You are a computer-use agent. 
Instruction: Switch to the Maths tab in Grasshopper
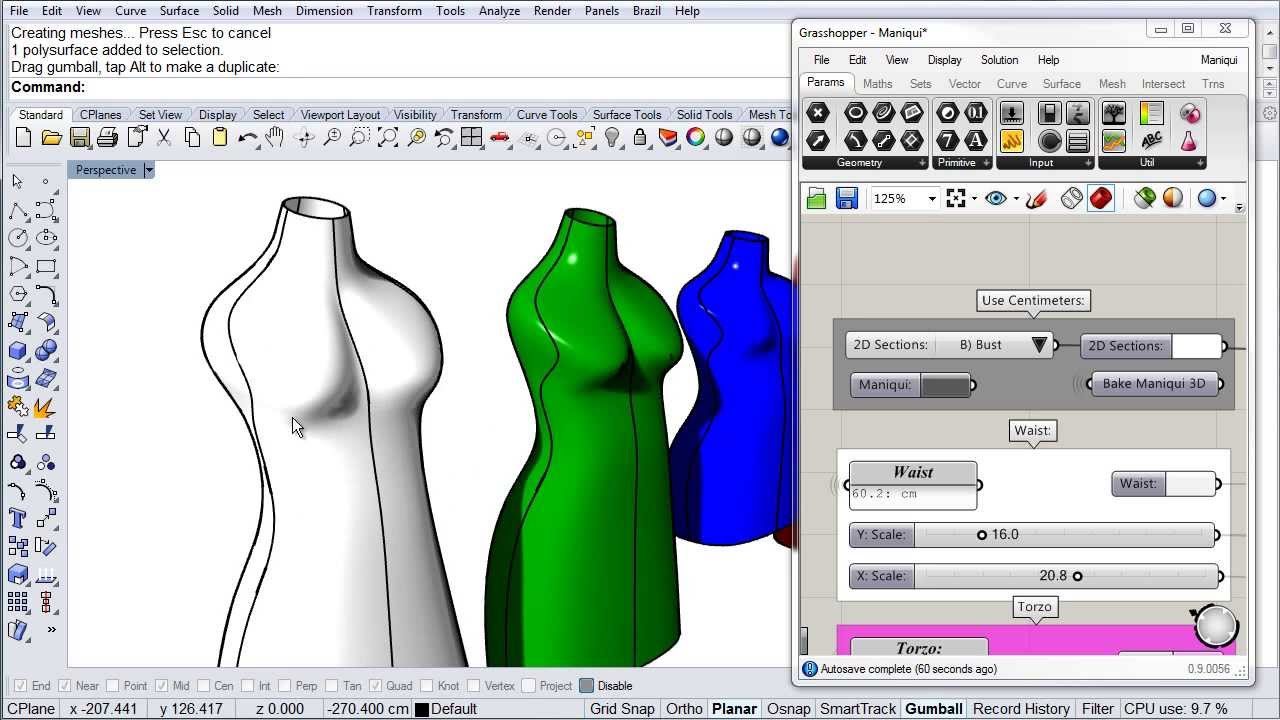coord(877,84)
